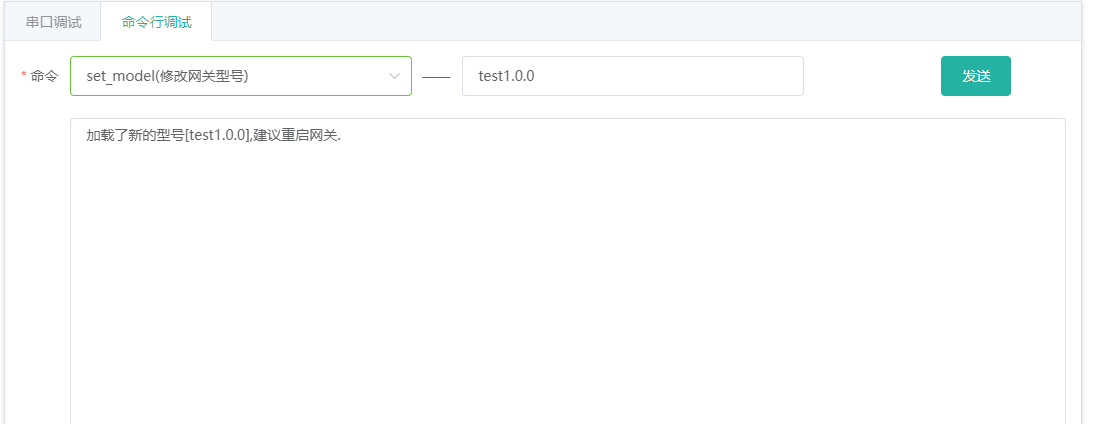Open the set_model command dropdown

click(241, 76)
